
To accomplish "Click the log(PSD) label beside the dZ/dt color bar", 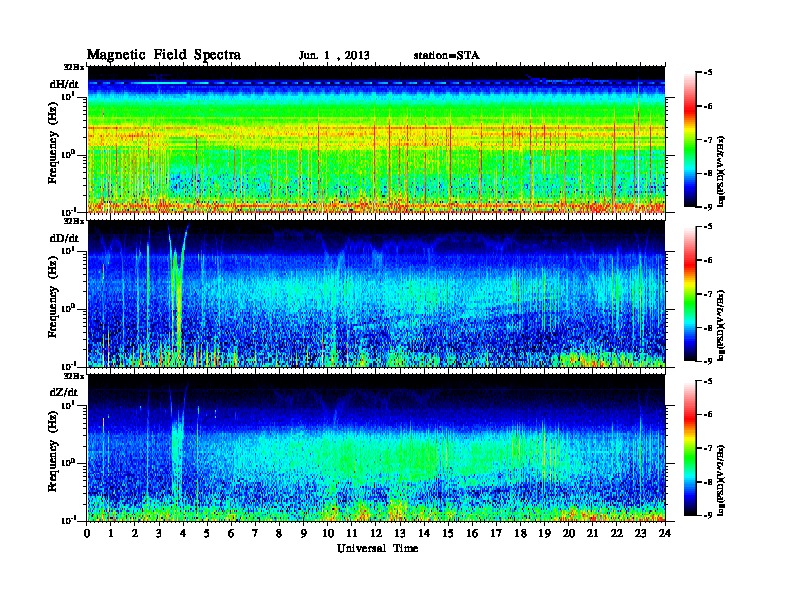I will click(722, 479).
